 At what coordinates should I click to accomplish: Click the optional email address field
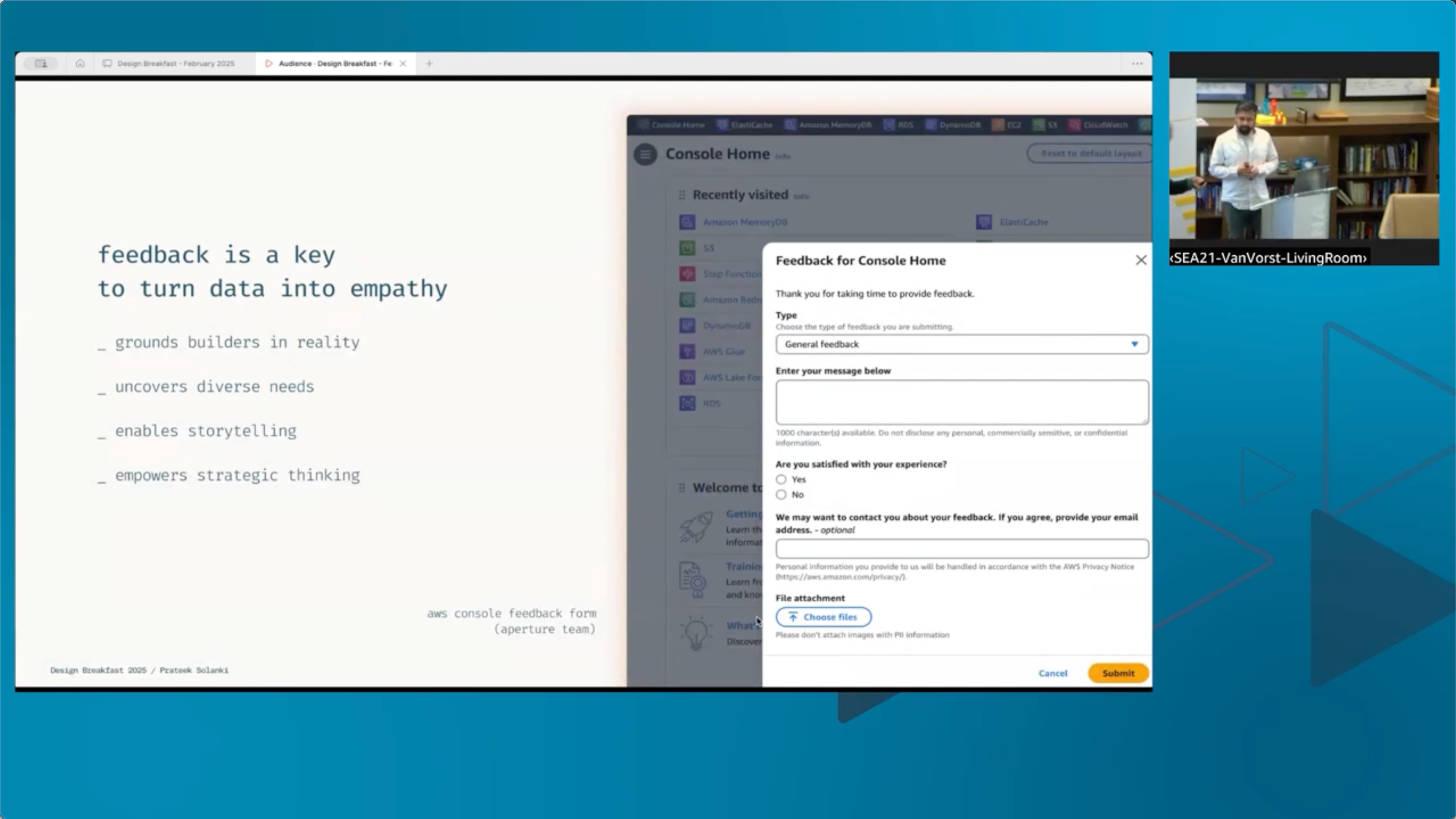tap(961, 549)
